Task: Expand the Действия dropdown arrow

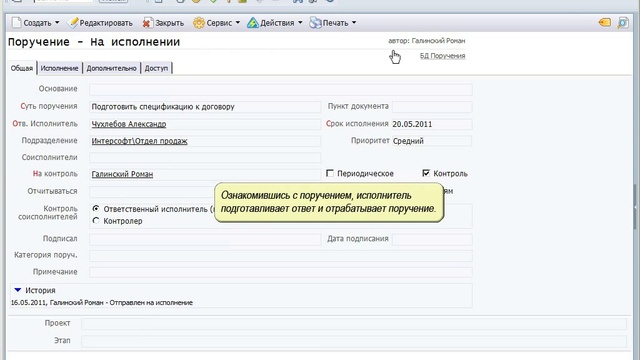Action: (x=300, y=22)
